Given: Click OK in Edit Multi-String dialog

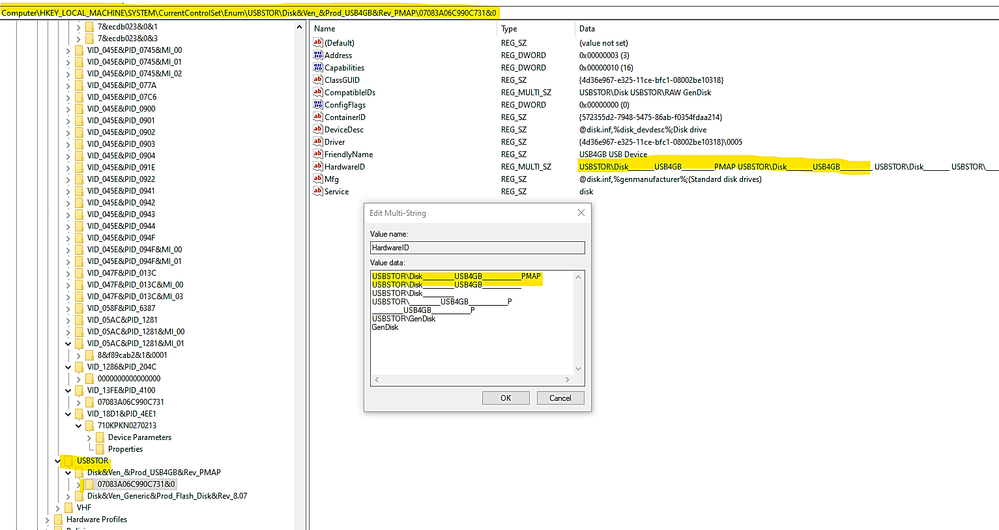Looking at the screenshot, I should pos(506,398).
